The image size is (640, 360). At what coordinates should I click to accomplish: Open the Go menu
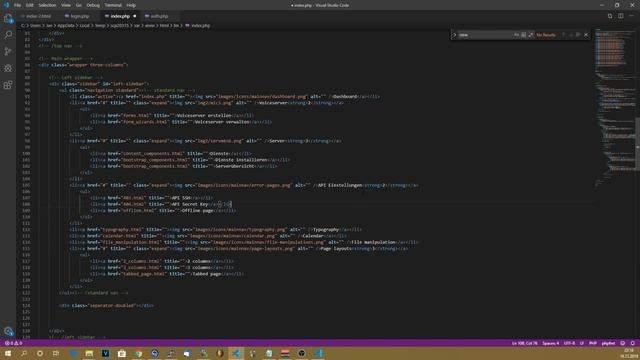[78, 5]
